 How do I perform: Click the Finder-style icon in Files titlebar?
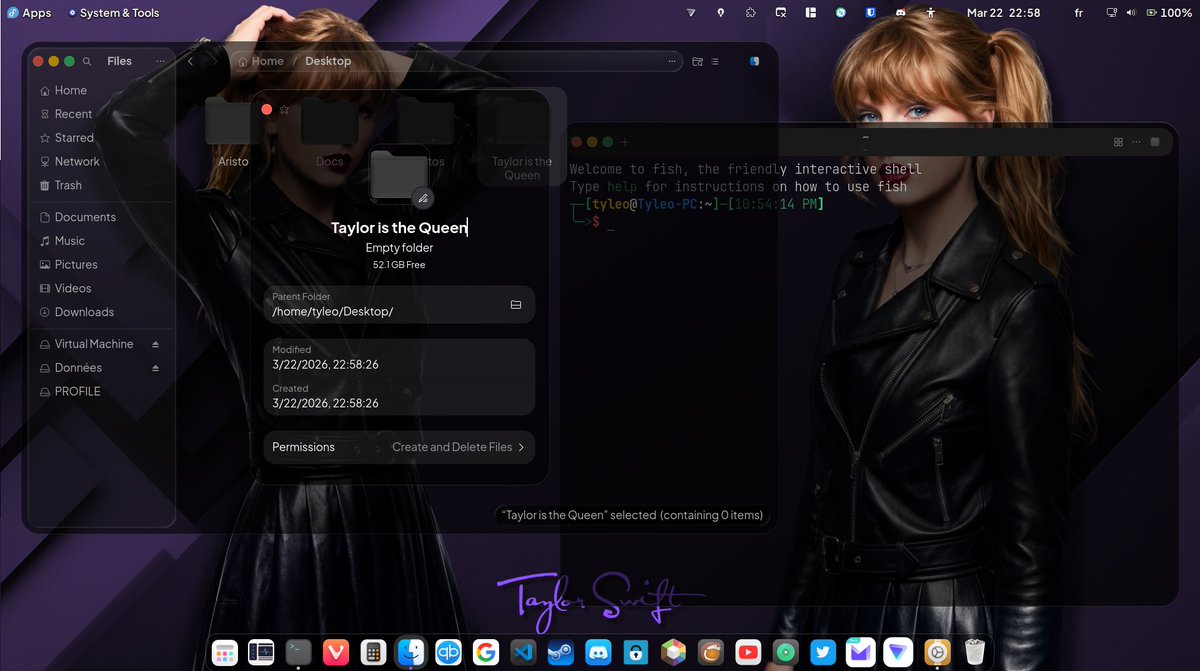click(755, 61)
